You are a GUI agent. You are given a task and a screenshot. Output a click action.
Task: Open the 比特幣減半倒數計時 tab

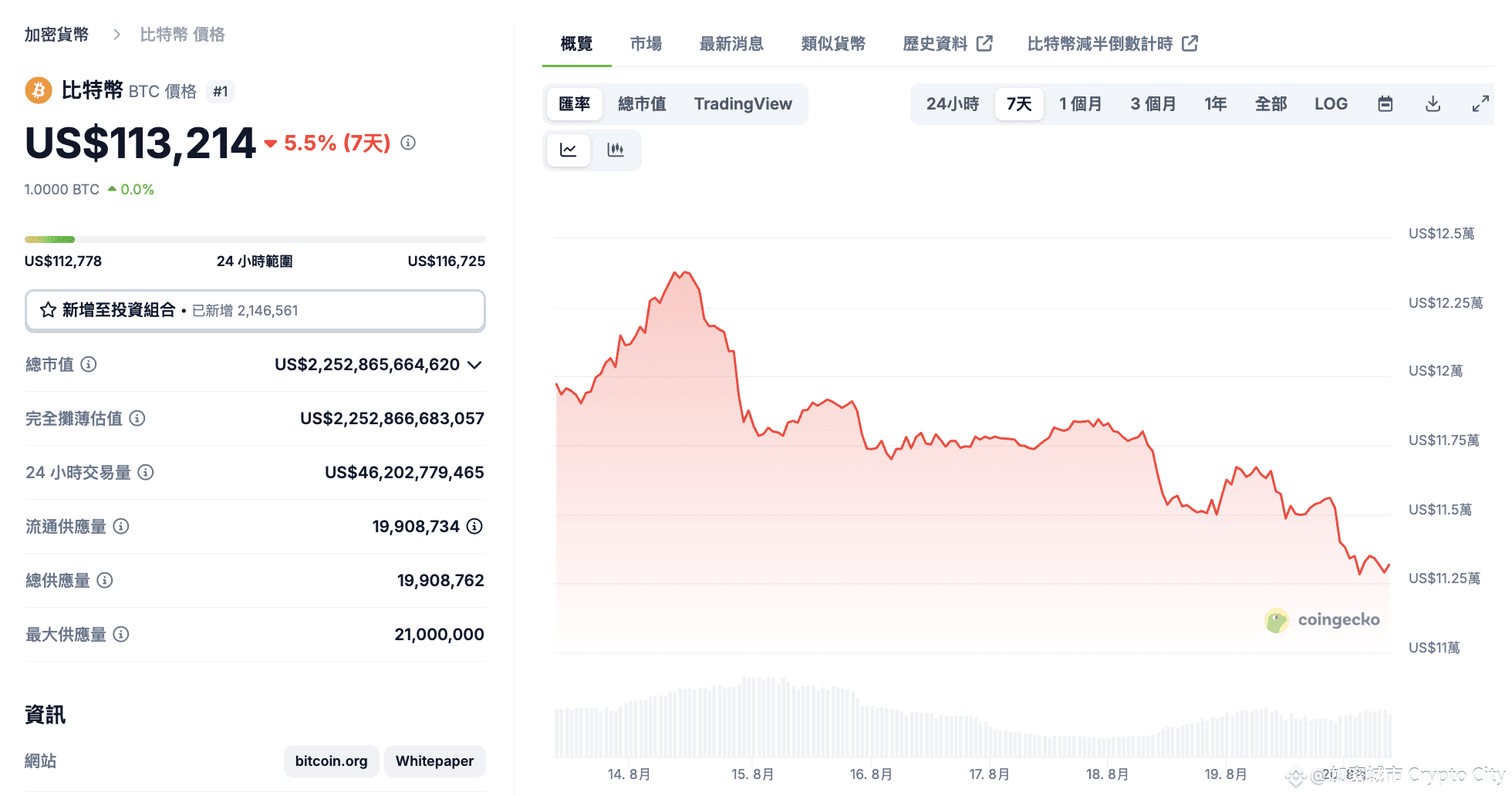click(x=1100, y=44)
